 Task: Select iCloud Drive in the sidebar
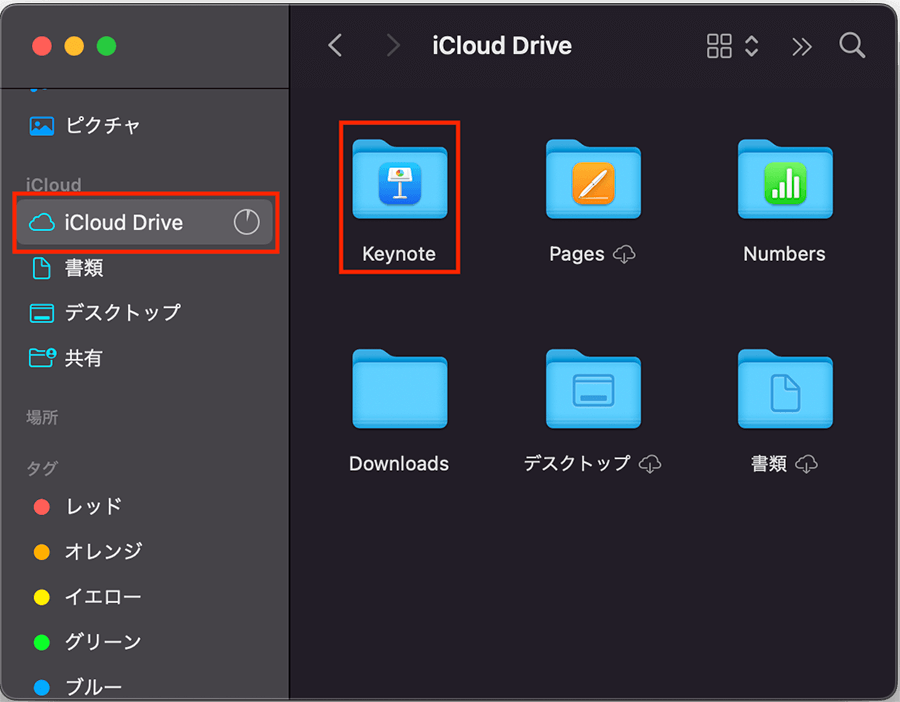click(124, 222)
